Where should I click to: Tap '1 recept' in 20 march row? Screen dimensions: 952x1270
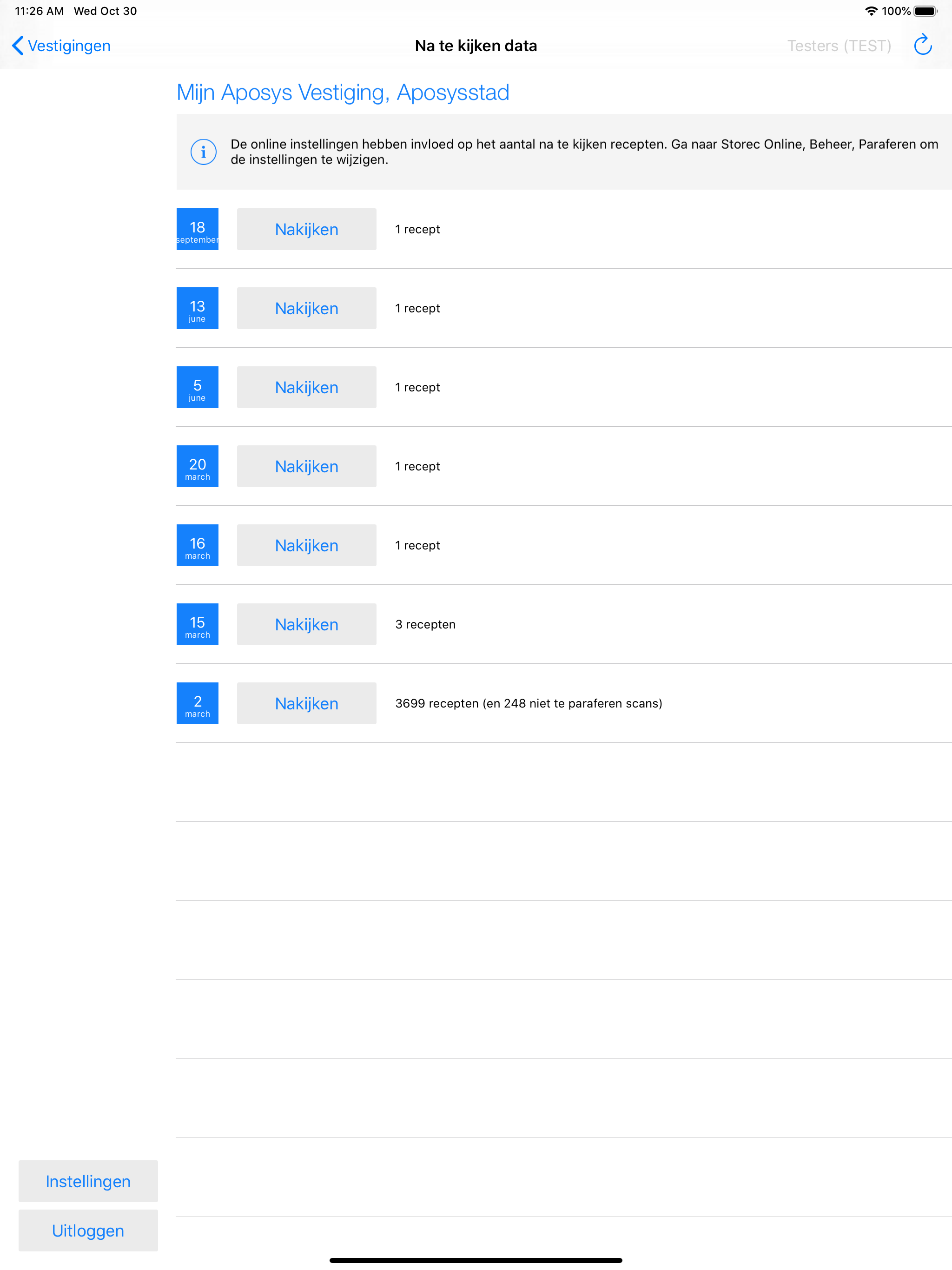coord(417,466)
